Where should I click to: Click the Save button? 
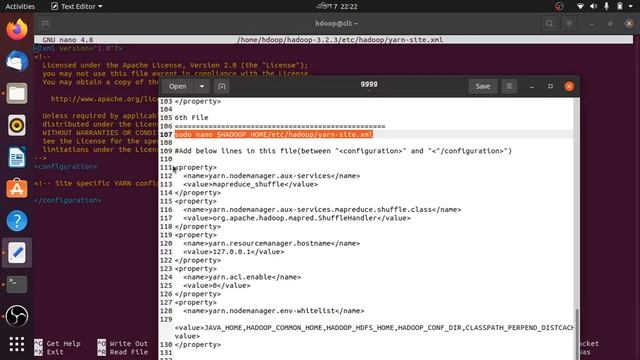483,87
